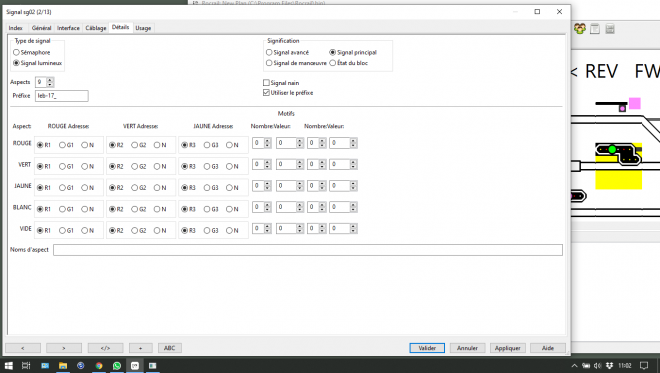Viewport: 660px width, 373px height.
Task: Select the Signal avancé radio option
Action: pyautogui.click(x=269, y=52)
